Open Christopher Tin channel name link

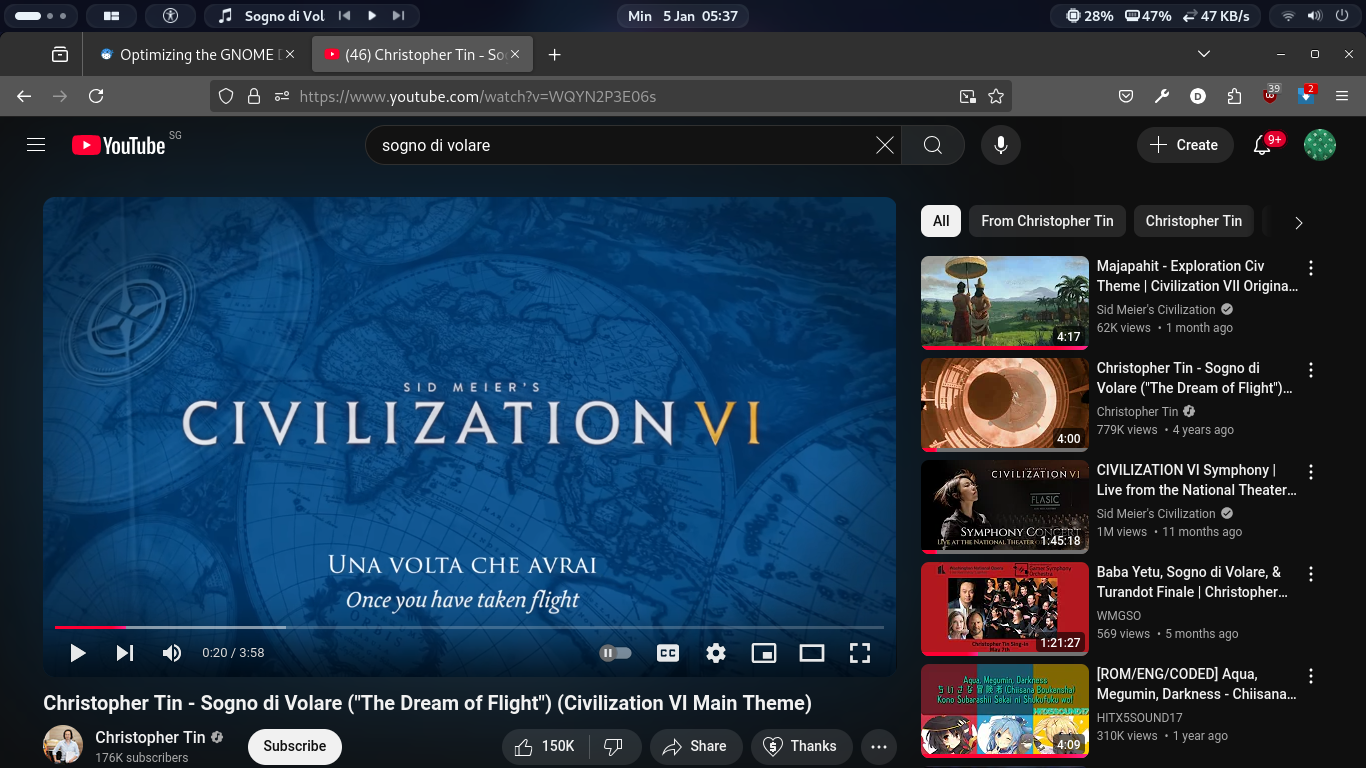tap(150, 737)
